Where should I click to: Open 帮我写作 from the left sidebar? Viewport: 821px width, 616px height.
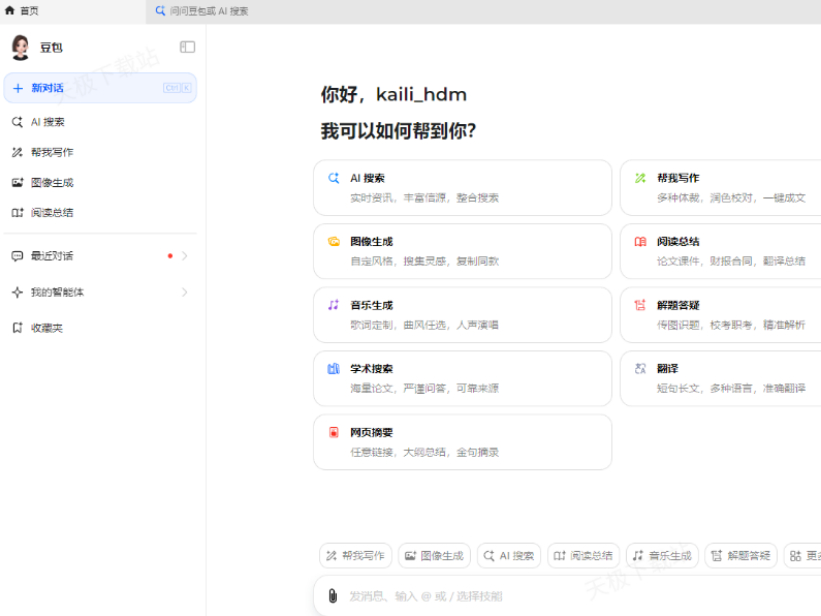tap(52, 152)
